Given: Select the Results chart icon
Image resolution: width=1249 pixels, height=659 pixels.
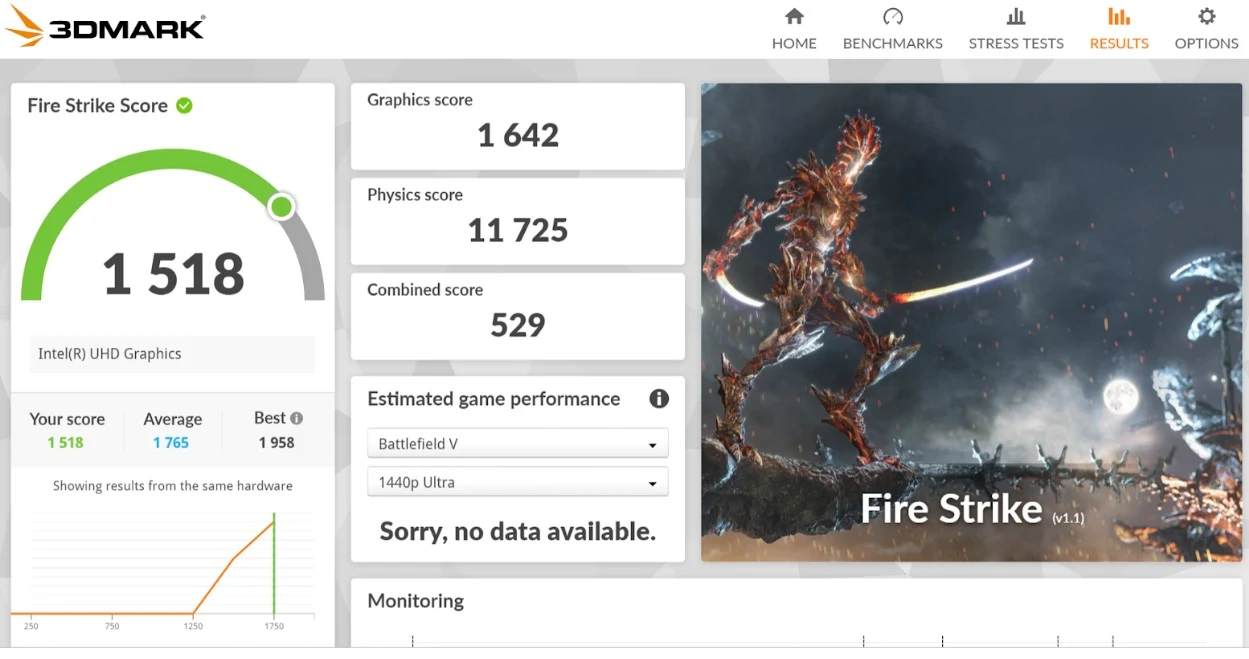Looking at the screenshot, I should tap(1119, 16).
